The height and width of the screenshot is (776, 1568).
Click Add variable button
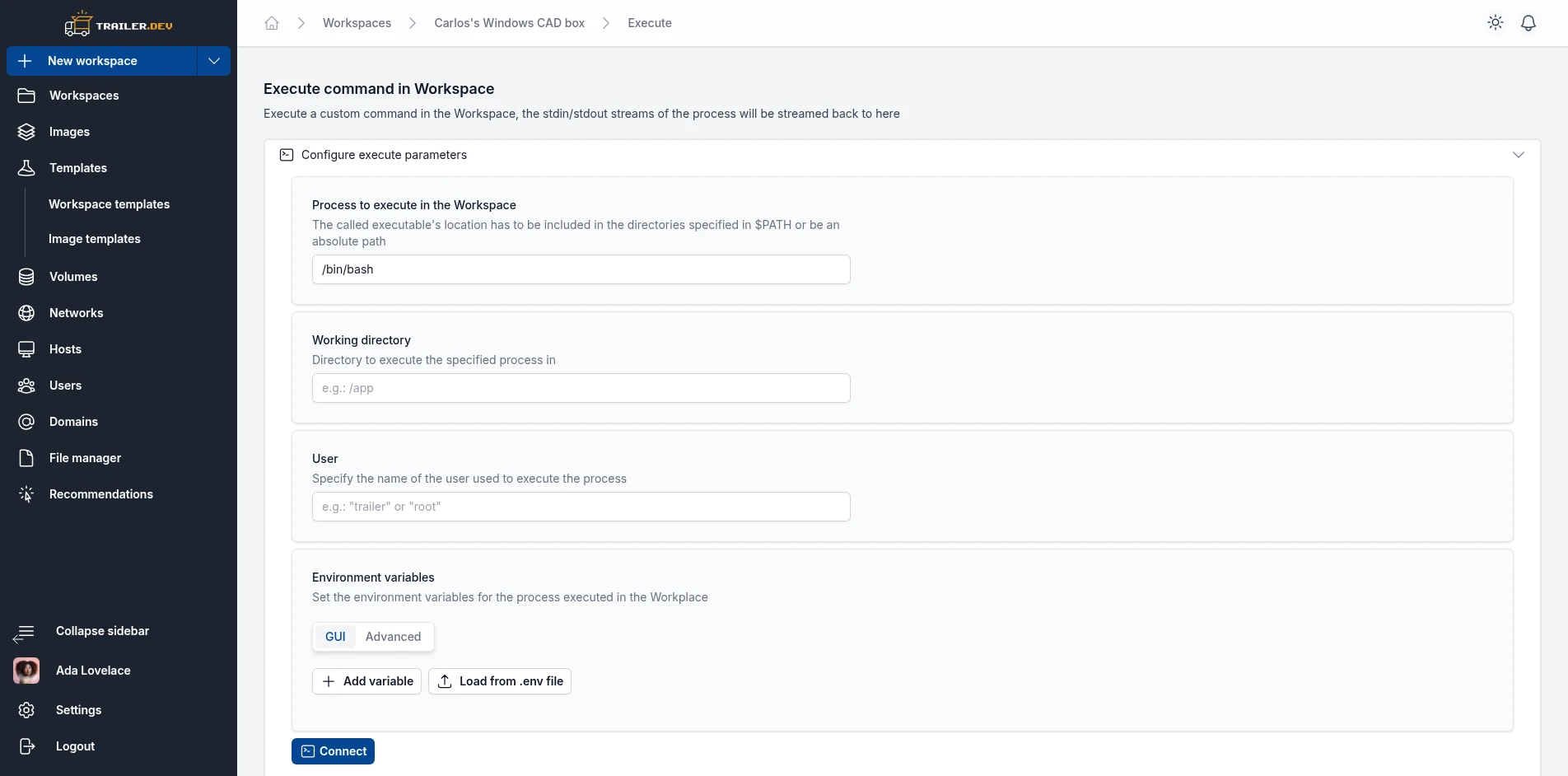point(366,681)
